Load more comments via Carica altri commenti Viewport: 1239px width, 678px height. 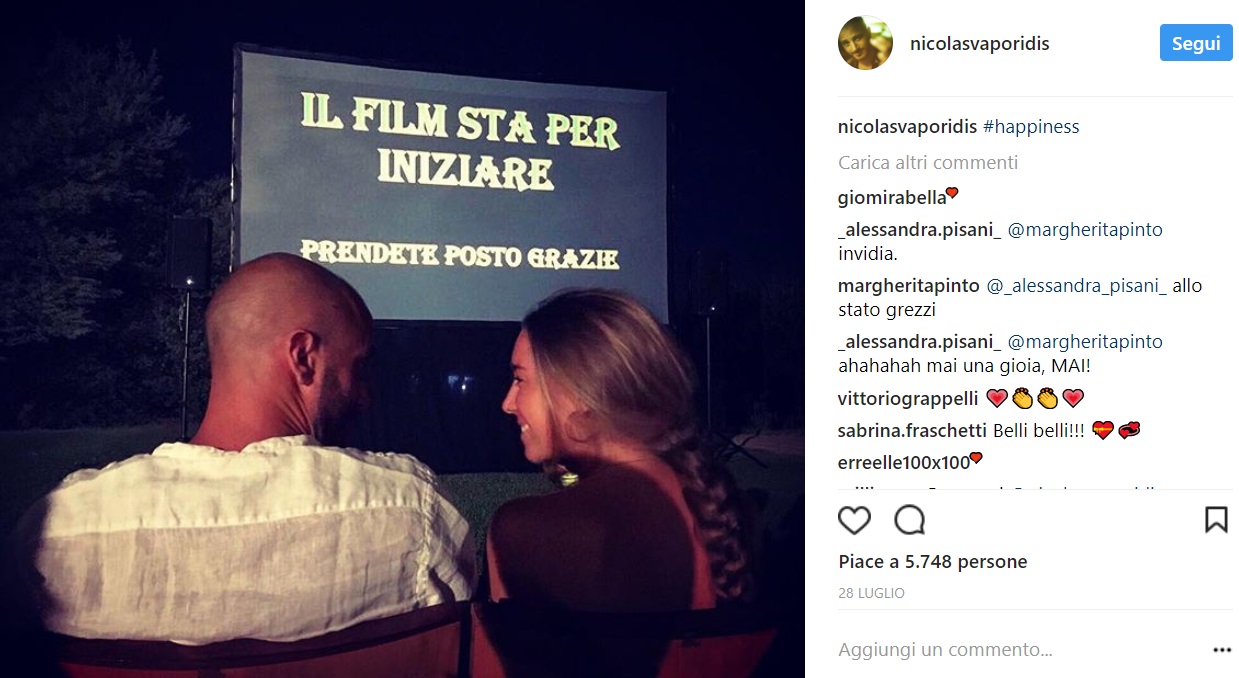(928, 162)
